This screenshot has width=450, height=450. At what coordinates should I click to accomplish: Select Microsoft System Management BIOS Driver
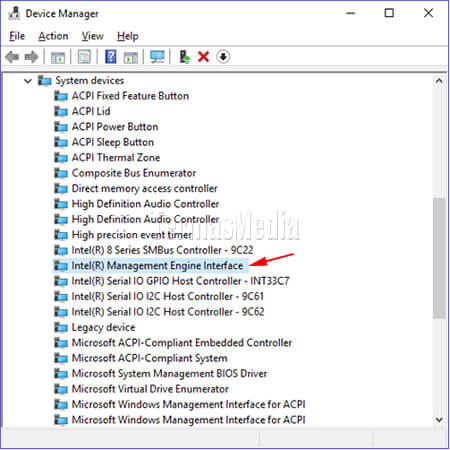(x=169, y=374)
